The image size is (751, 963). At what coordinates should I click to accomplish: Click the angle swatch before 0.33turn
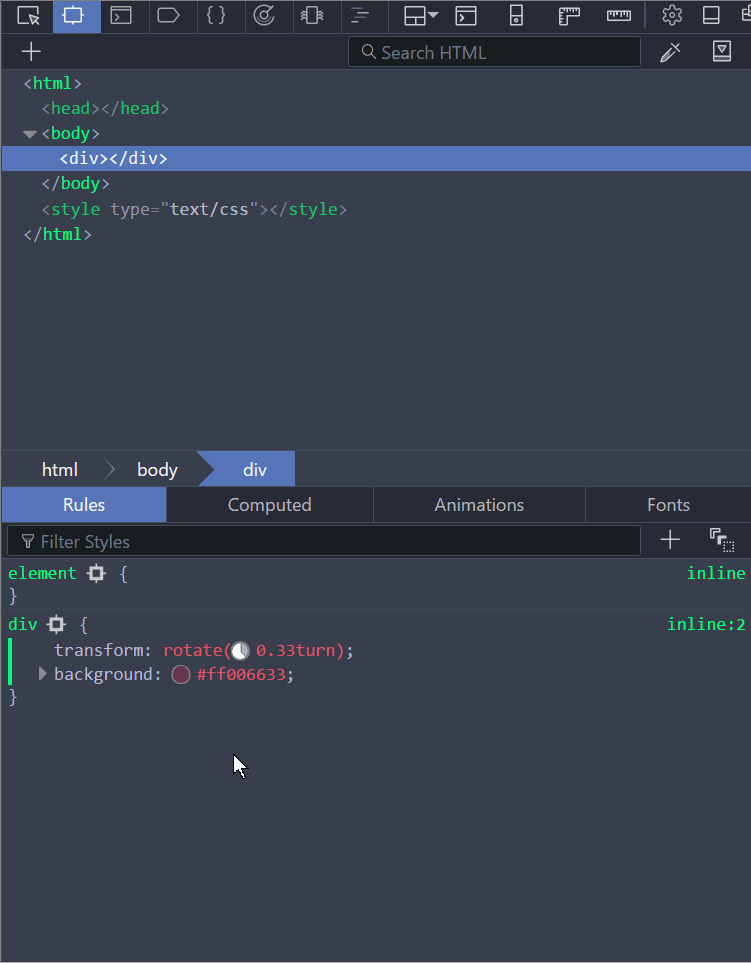point(241,650)
